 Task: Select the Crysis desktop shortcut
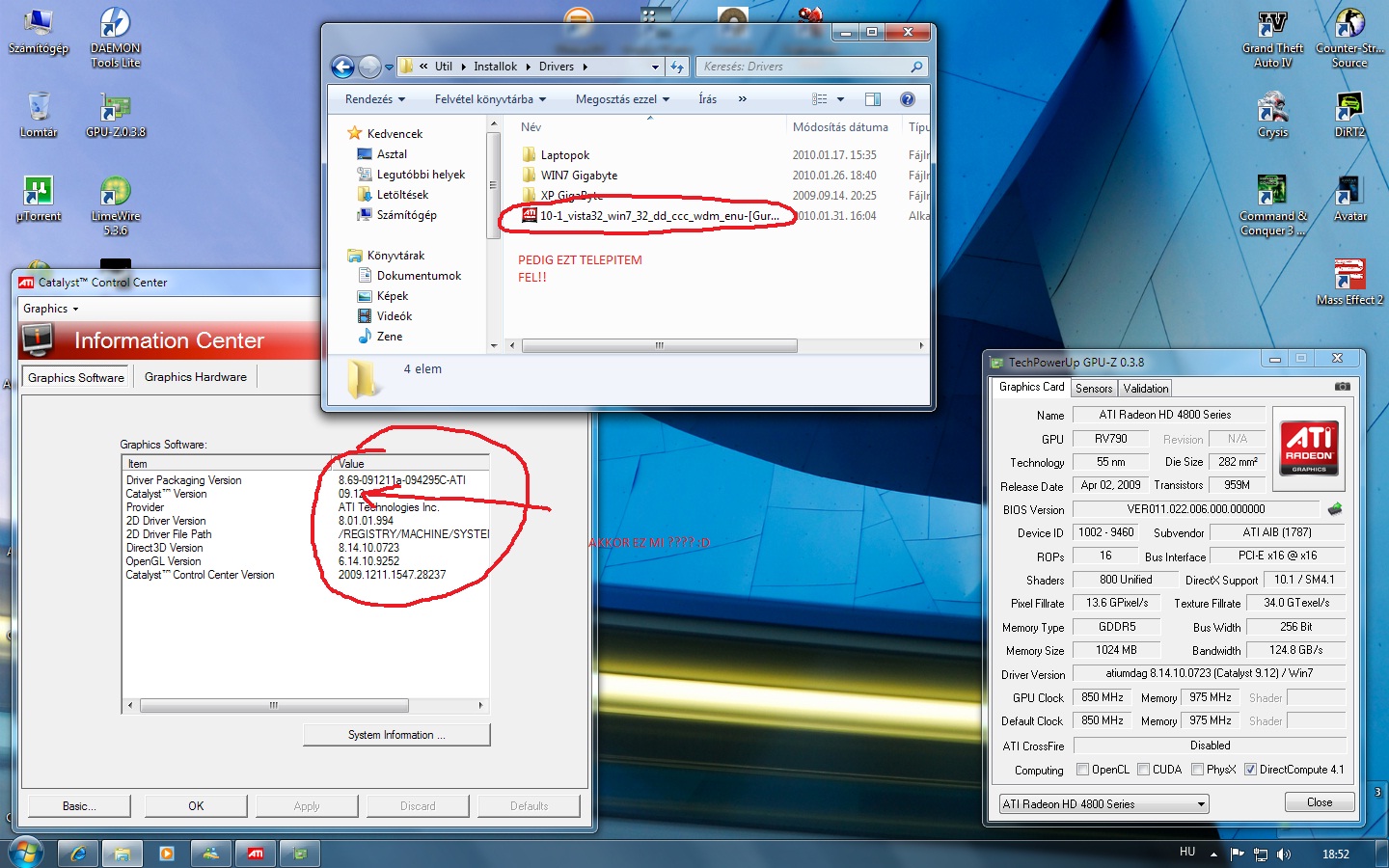click(x=1272, y=115)
